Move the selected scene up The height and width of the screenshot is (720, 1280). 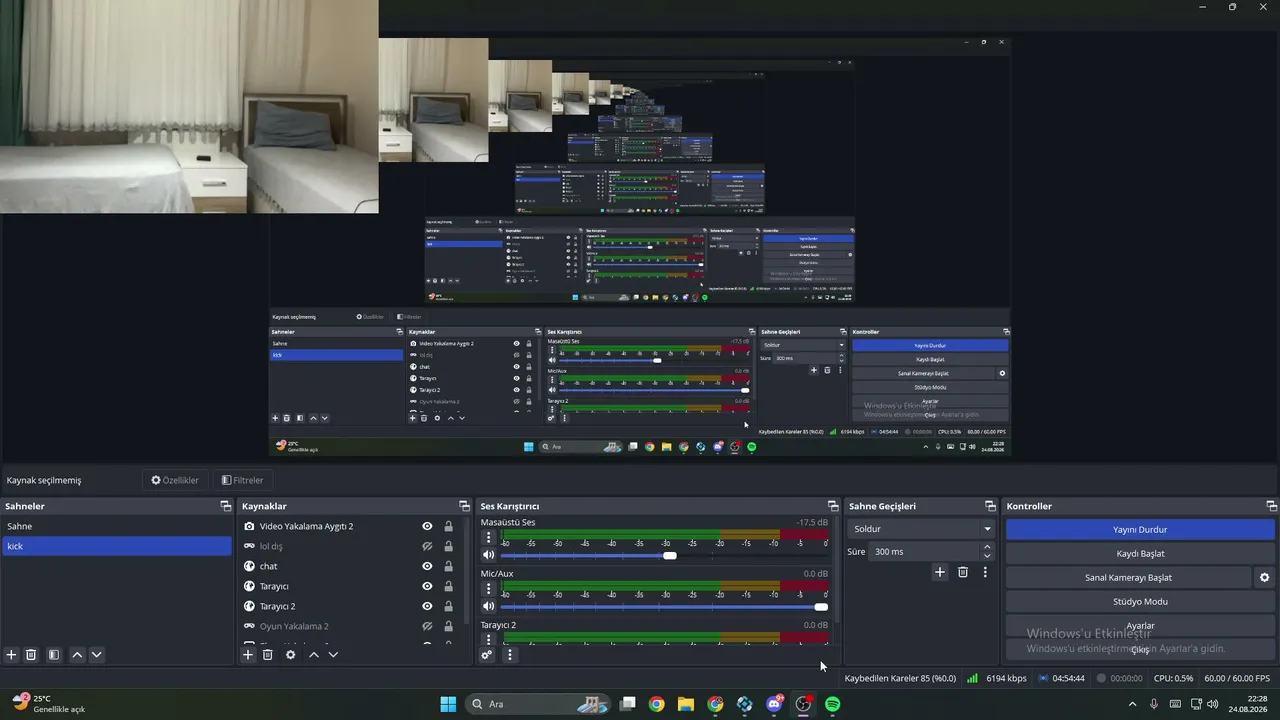(x=77, y=655)
